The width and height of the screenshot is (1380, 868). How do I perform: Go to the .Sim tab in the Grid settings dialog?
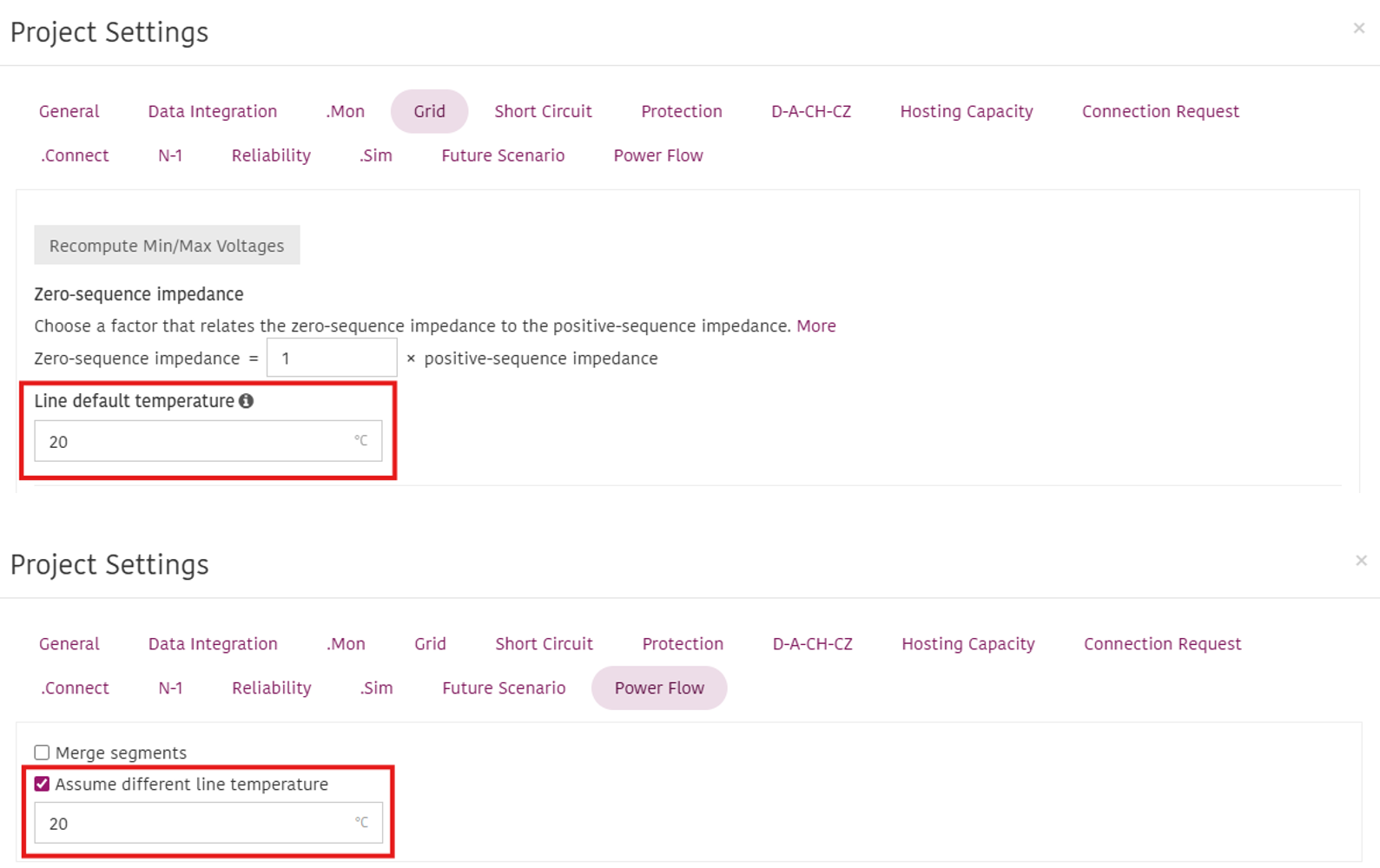[x=376, y=155]
